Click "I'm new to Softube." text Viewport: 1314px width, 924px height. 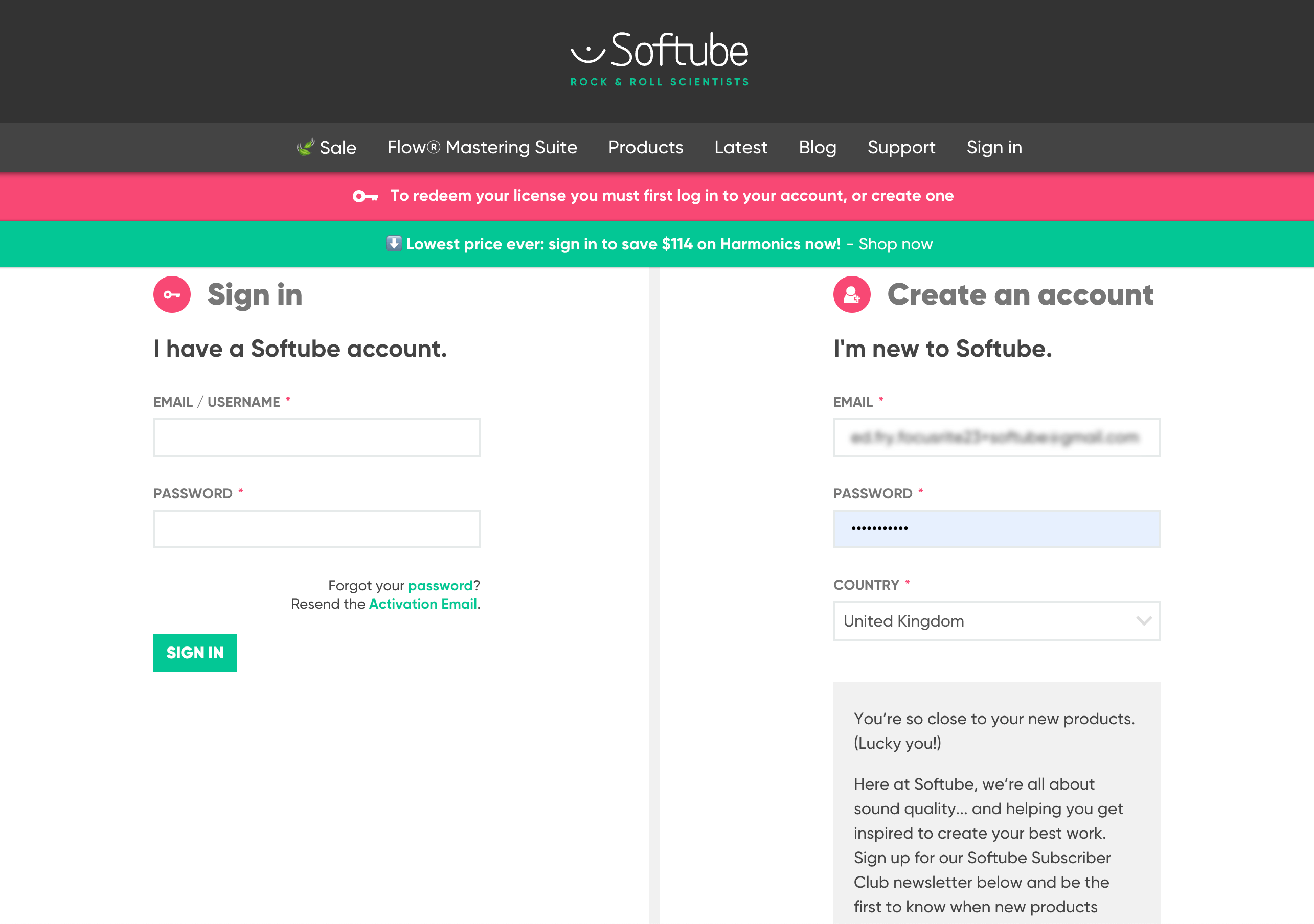coord(943,349)
